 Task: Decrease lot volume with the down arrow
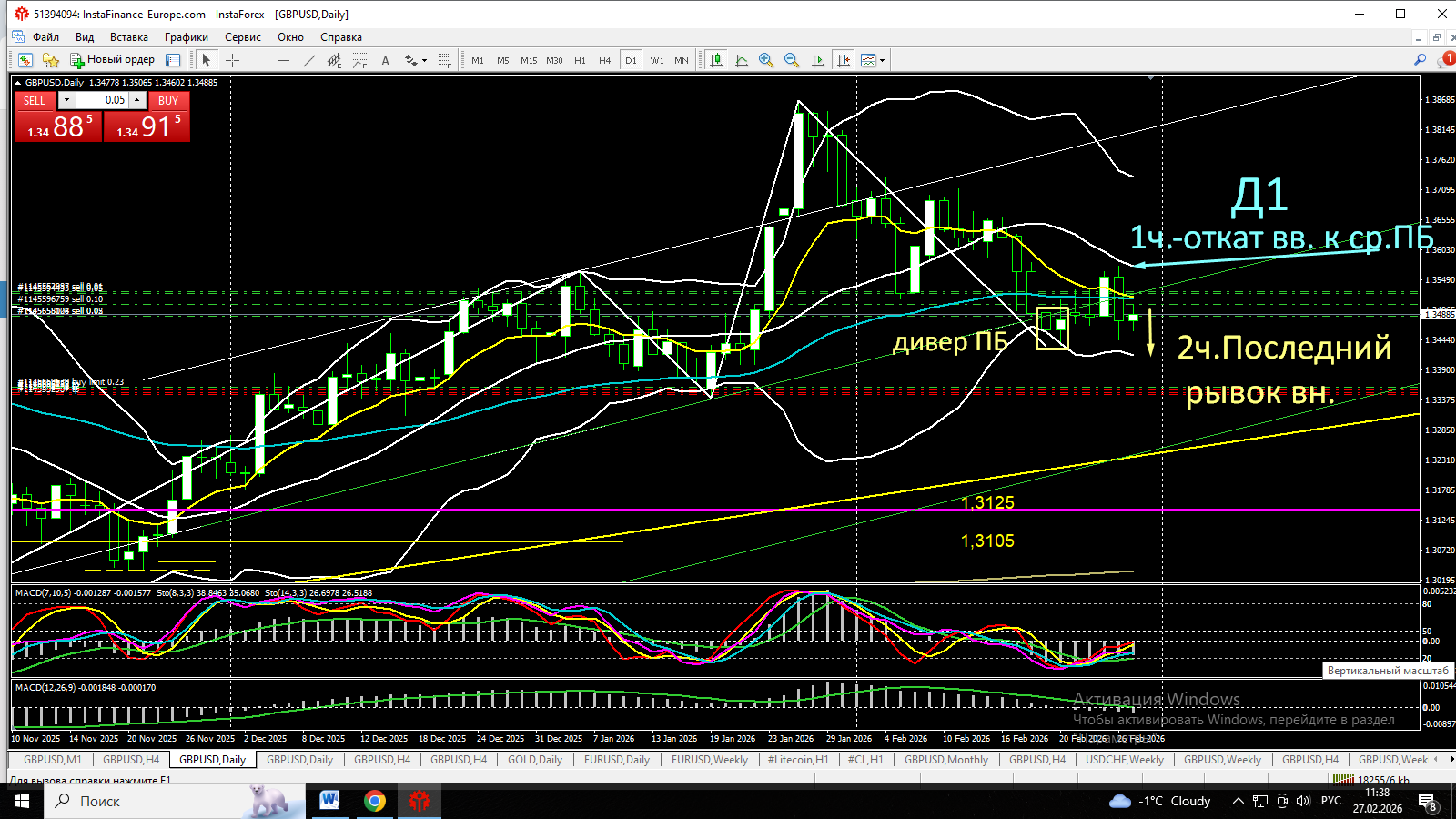[66, 100]
